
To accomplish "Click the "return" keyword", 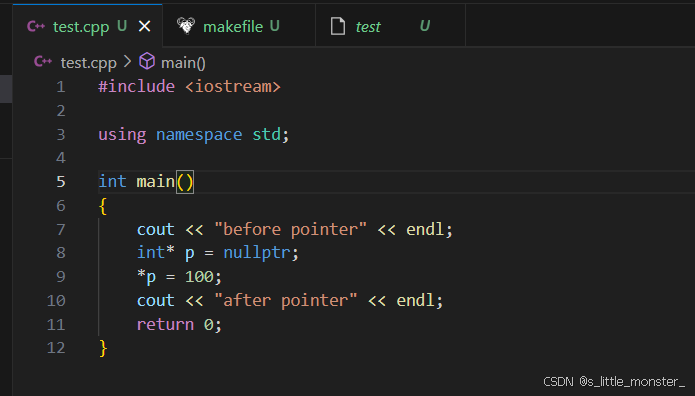I will pyautogui.click(x=165, y=325).
